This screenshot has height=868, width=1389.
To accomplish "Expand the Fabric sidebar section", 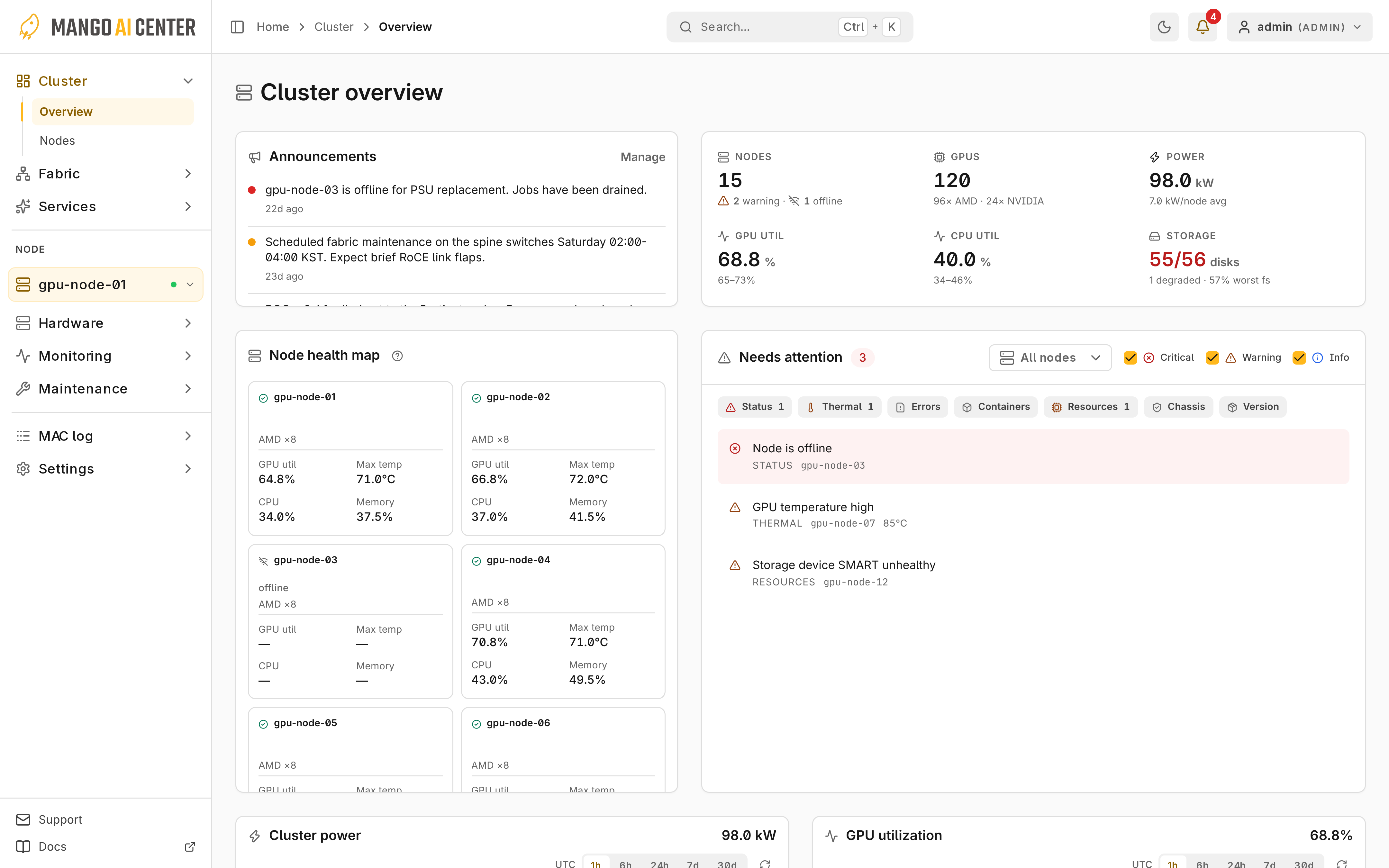I will click(105, 173).
